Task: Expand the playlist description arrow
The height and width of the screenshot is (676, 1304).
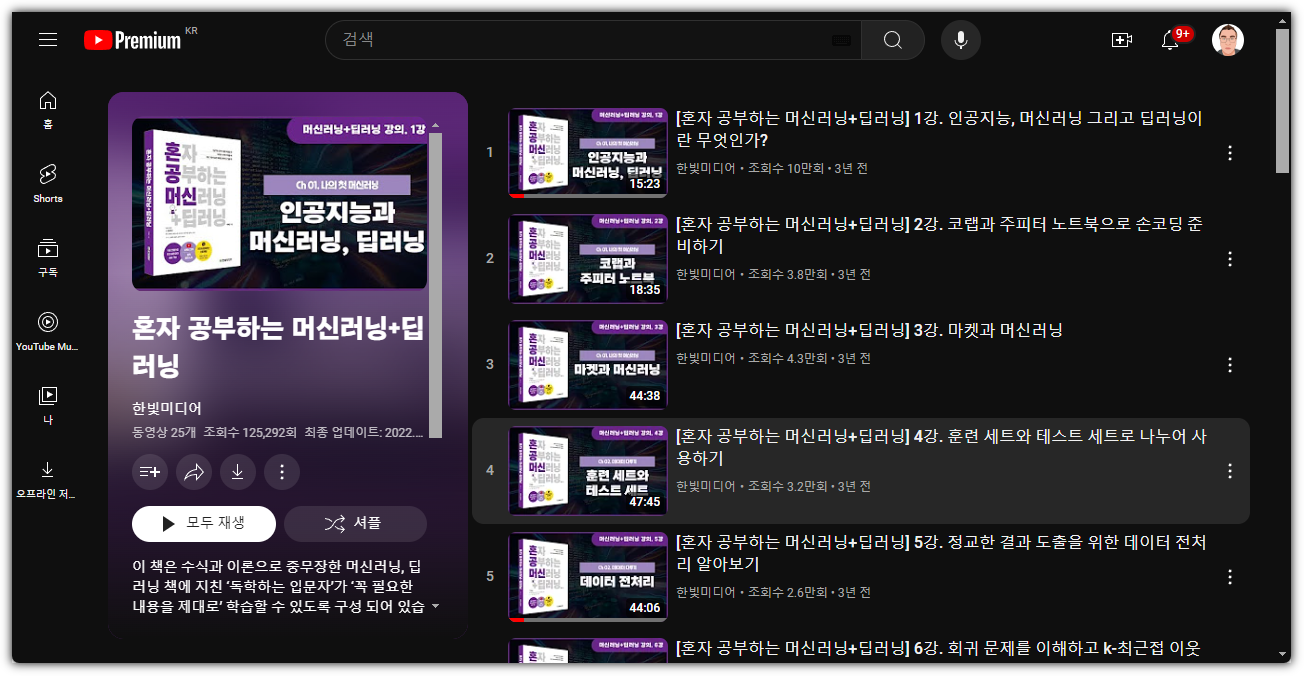Action: (435, 607)
